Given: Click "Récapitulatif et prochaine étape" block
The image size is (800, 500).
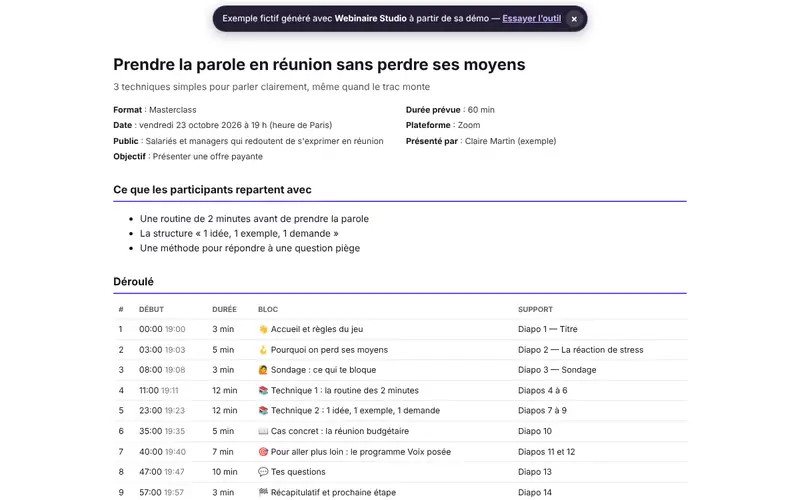Looking at the screenshot, I should click(333, 492).
